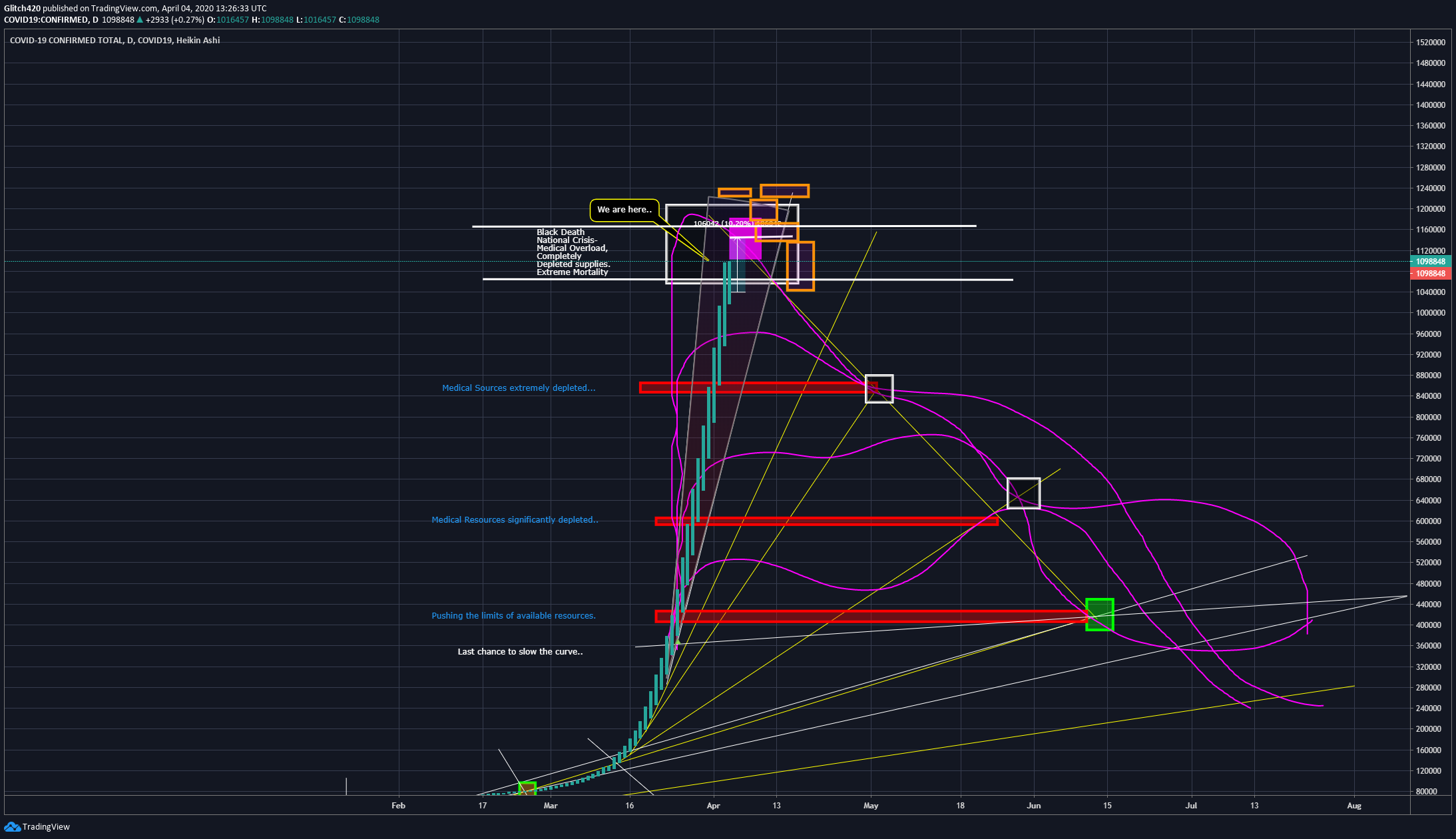Select 'Pushing the limits of available resources.' label
Screen dimensions: 1456x839
[x=513, y=616]
